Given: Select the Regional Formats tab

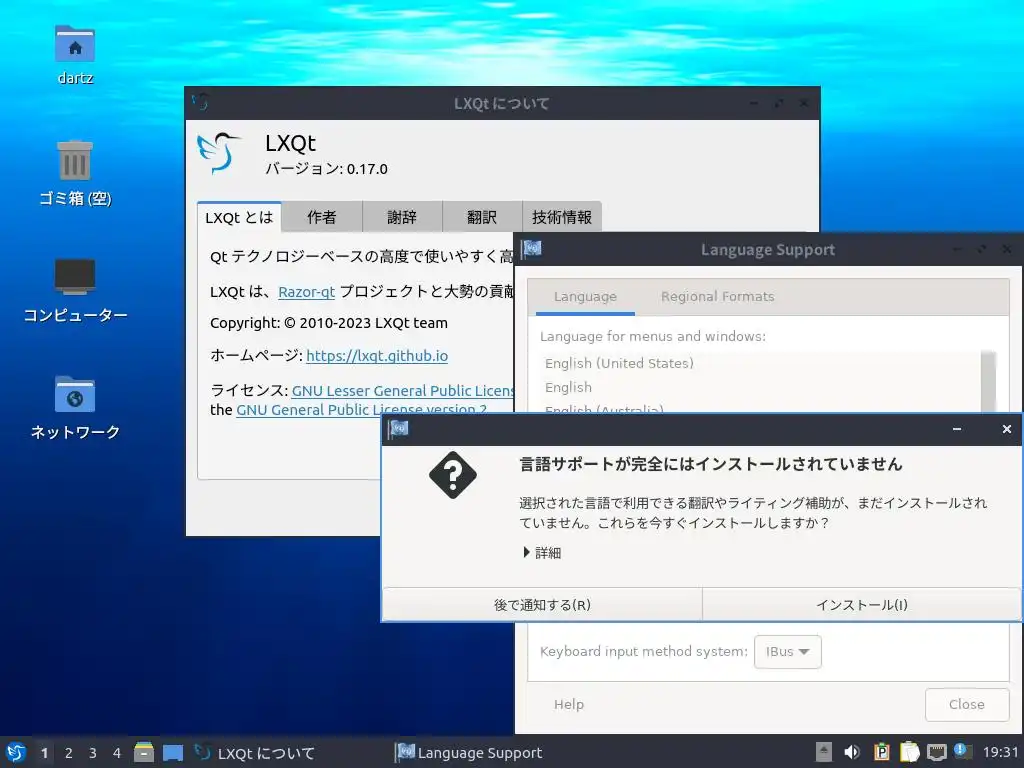Looking at the screenshot, I should (x=717, y=297).
